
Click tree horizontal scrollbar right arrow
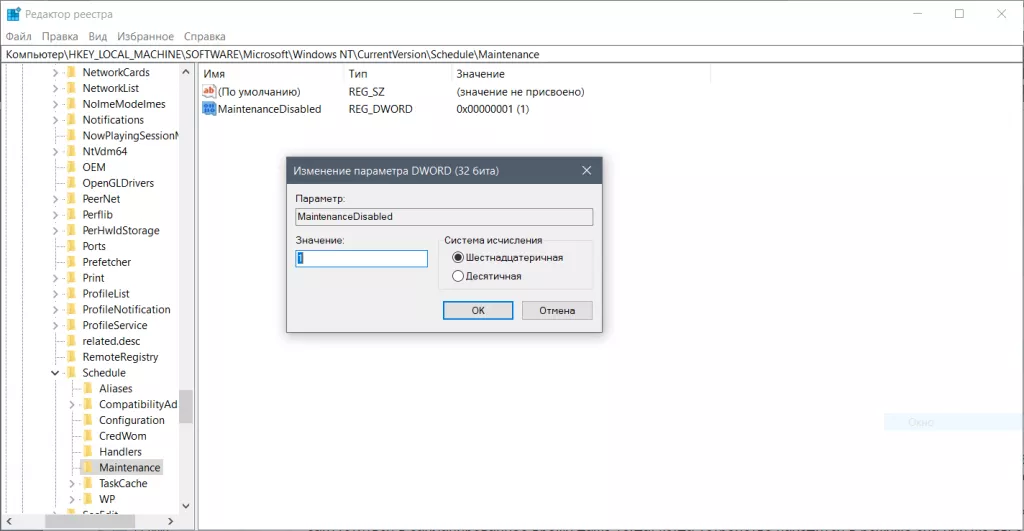click(170, 521)
